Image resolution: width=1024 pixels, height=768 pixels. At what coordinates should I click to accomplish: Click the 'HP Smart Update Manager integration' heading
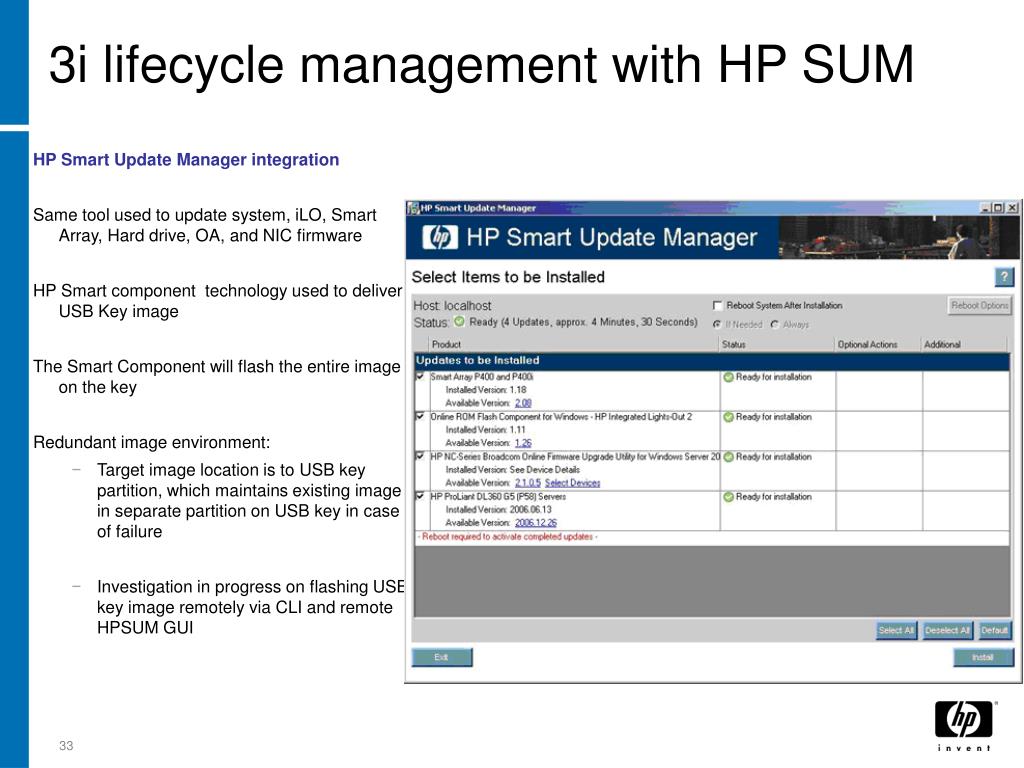click(186, 160)
